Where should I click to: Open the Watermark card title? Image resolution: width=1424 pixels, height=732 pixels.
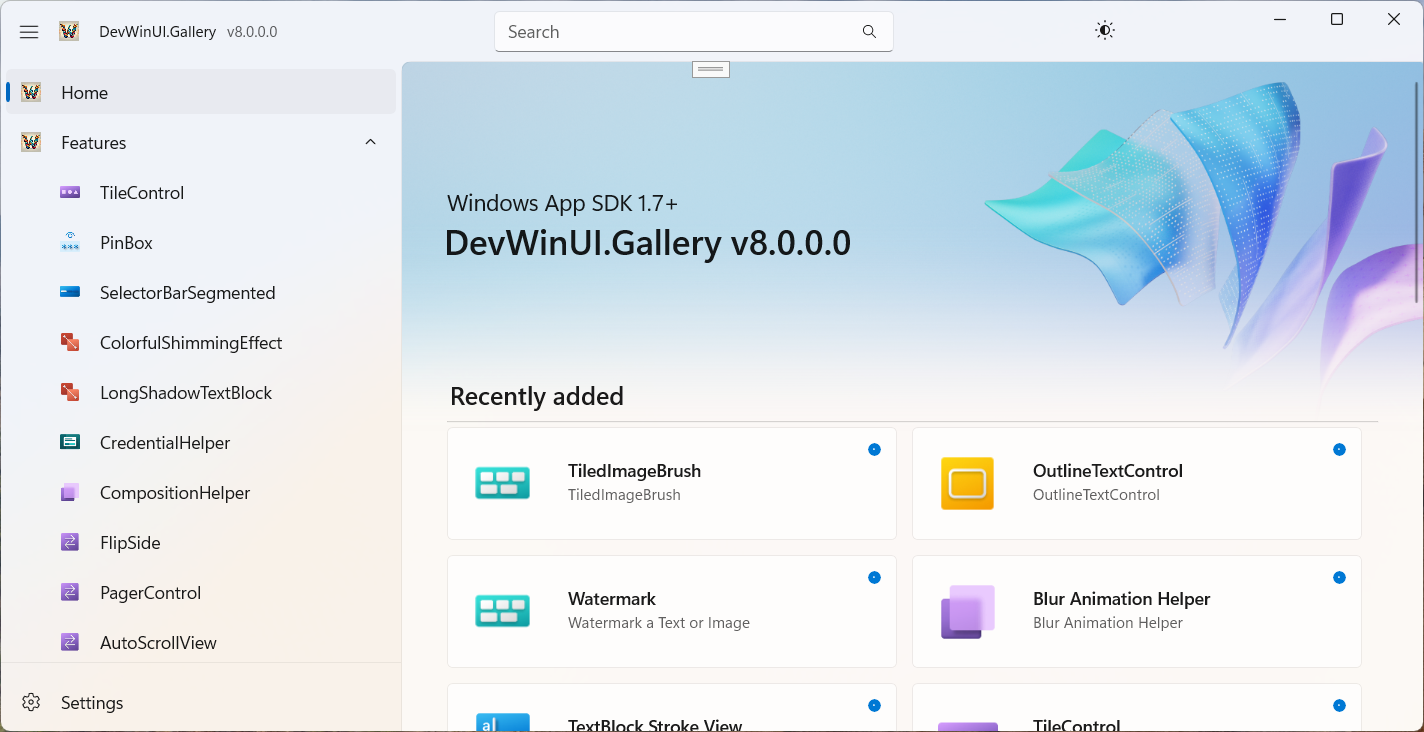(612, 599)
